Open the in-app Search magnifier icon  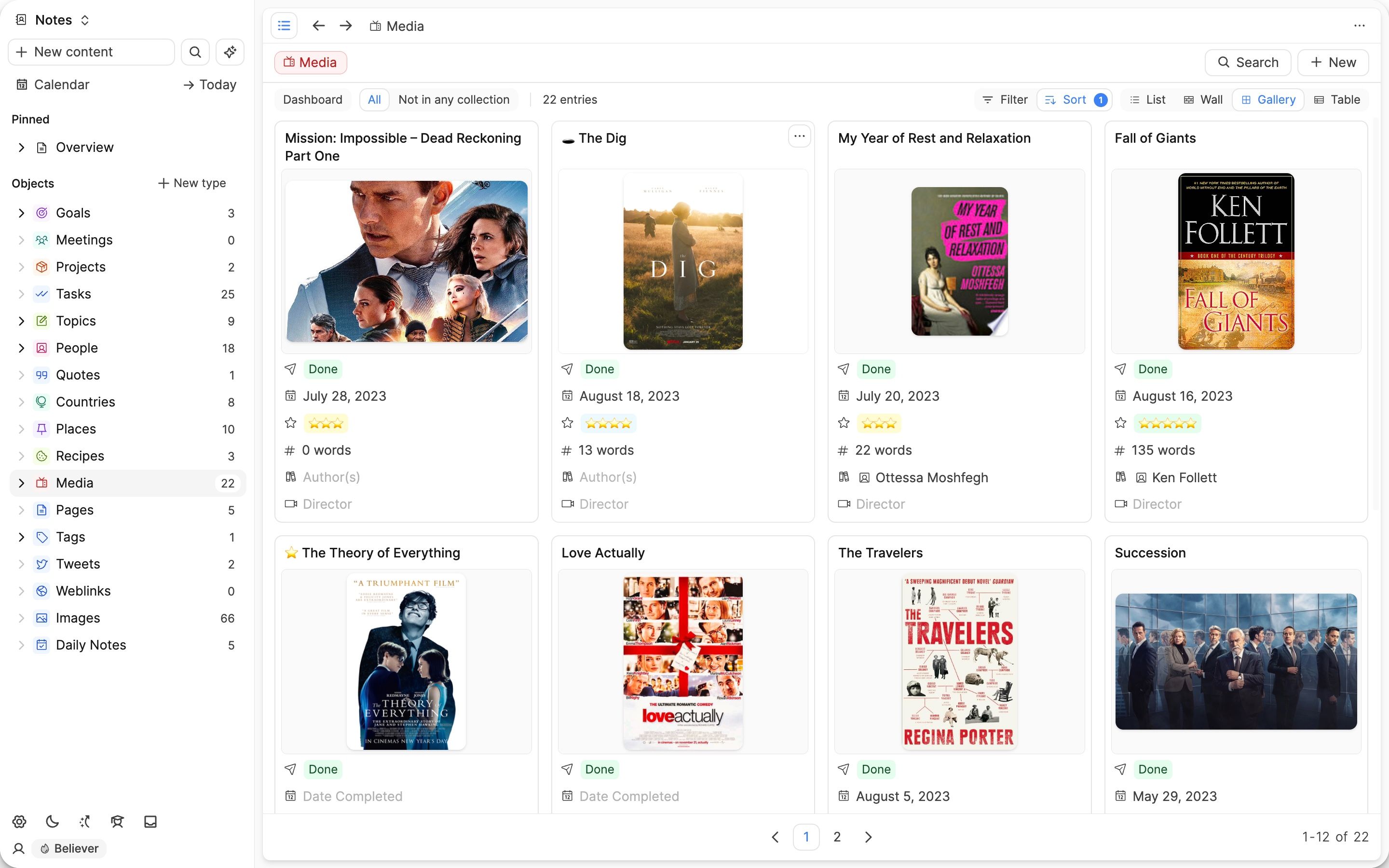click(195, 52)
